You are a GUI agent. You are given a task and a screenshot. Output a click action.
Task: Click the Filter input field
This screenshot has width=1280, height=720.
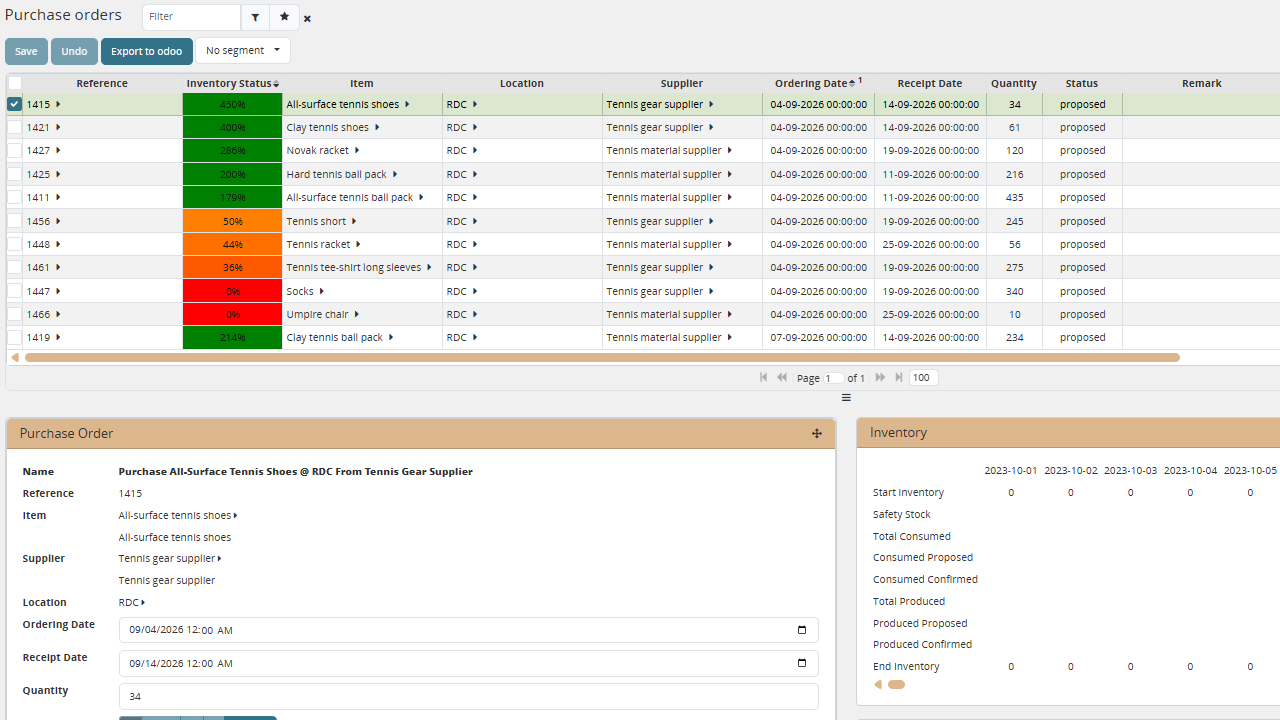(x=191, y=17)
